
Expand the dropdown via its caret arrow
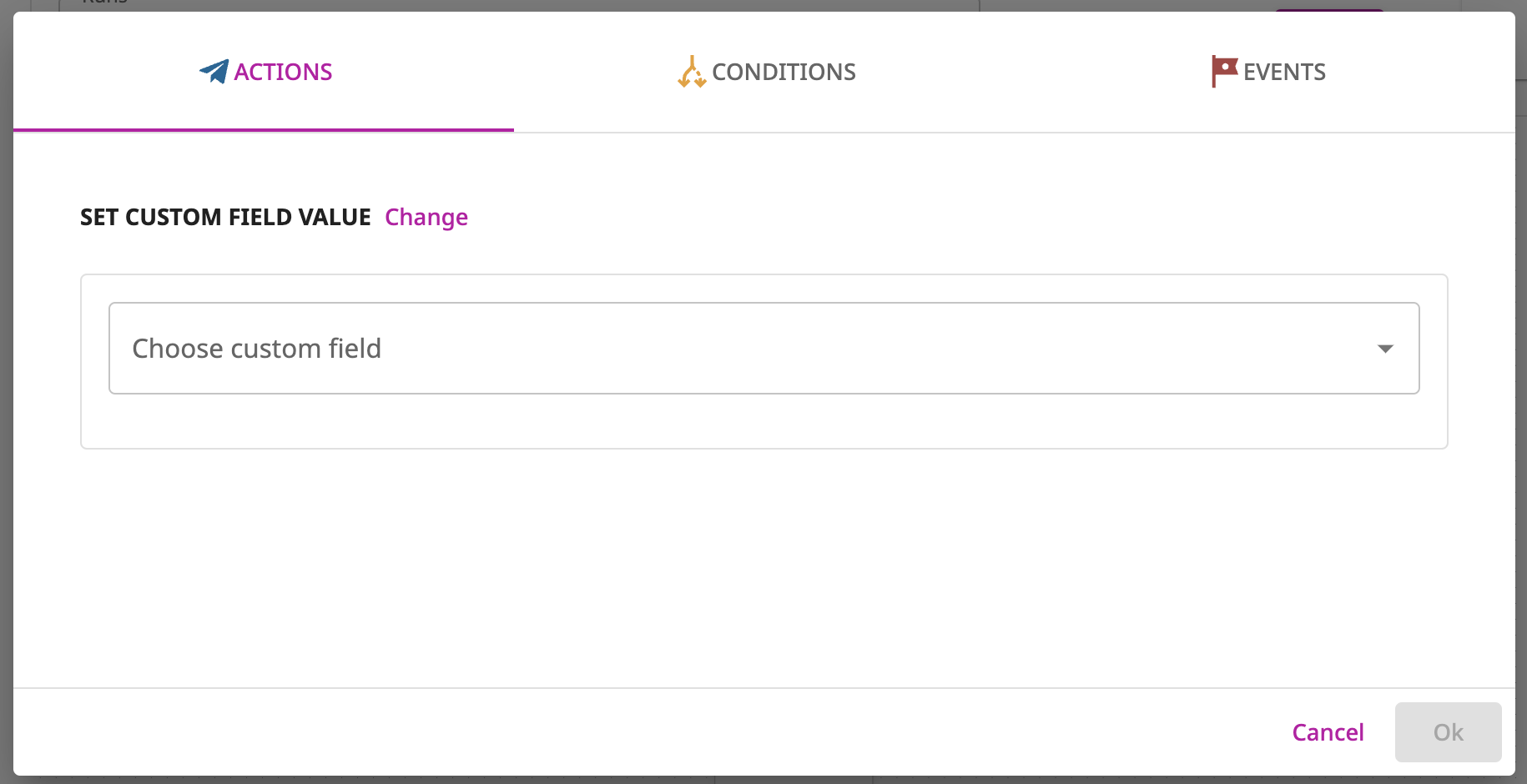(x=1385, y=349)
